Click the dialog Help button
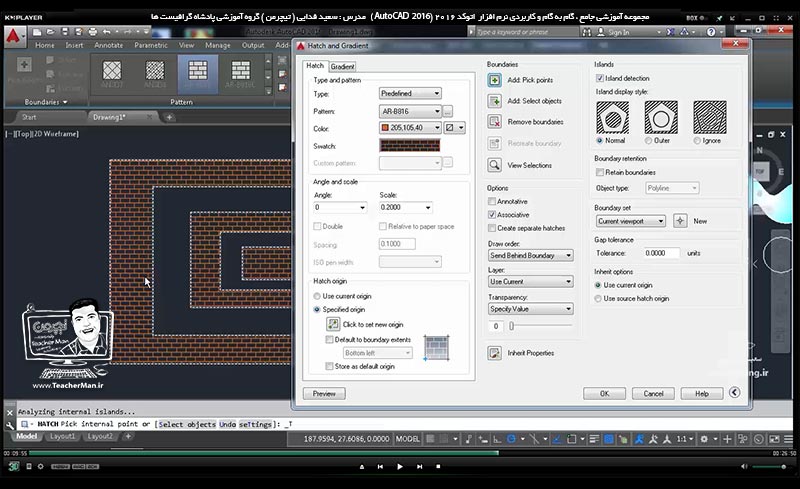The height and width of the screenshot is (489, 800). pyautogui.click(x=702, y=394)
